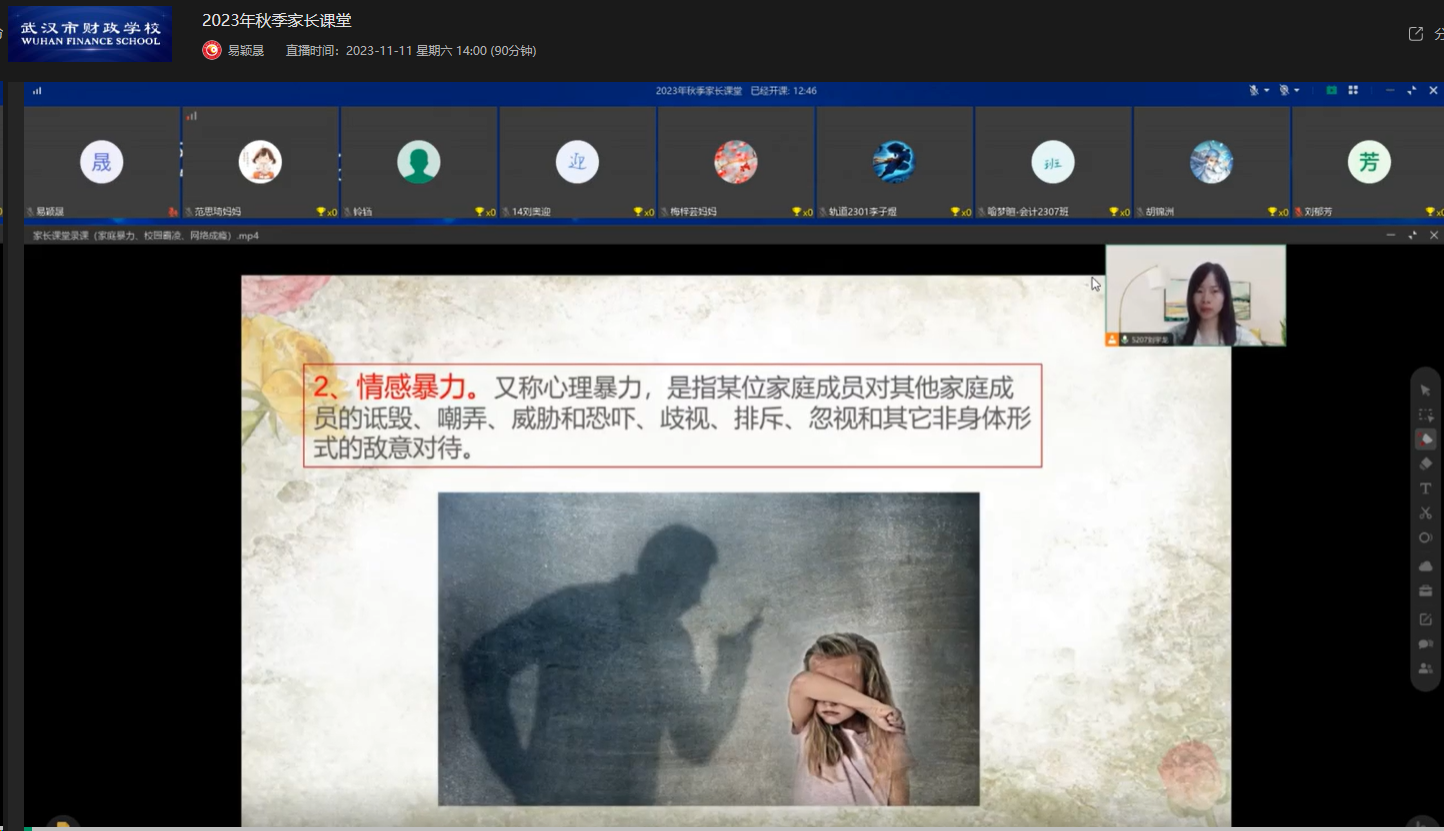Click trophy x0 on 胡锦洲 tile
Screen dimensions: 1444x831
click(x=1278, y=212)
